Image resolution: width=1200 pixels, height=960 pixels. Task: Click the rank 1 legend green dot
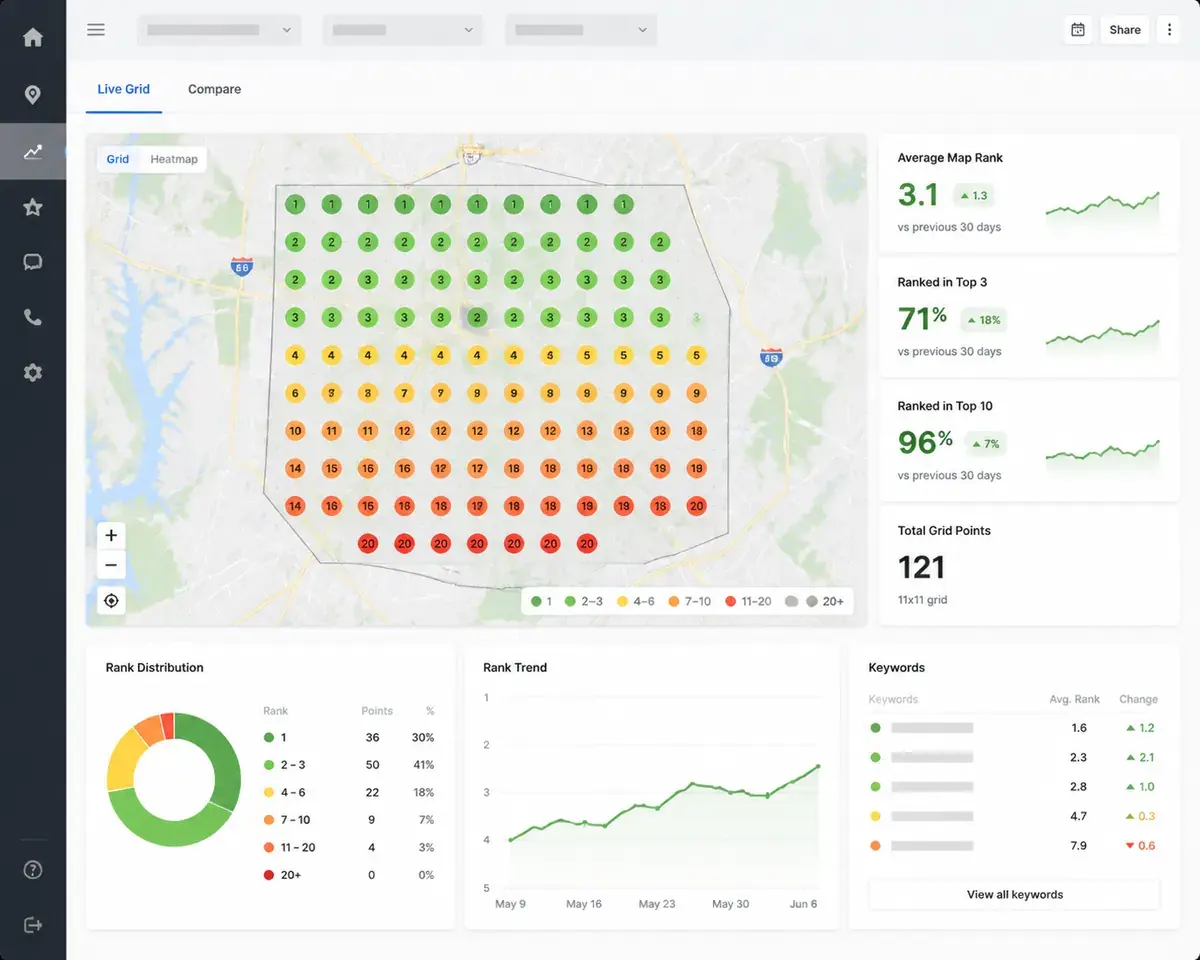tap(536, 602)
